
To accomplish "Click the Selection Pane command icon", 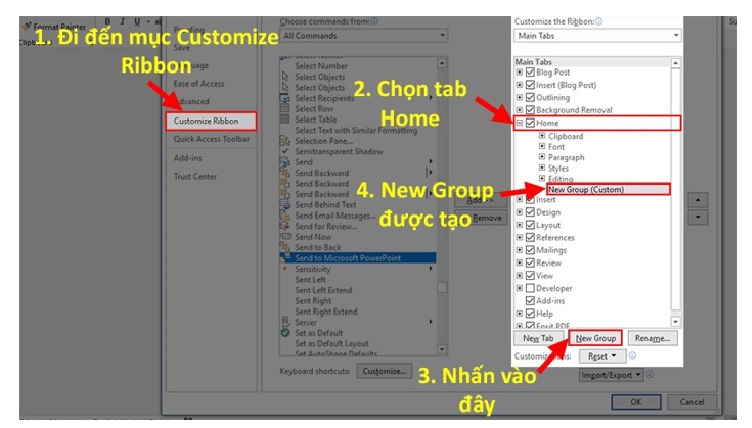I will coord(286,141).
